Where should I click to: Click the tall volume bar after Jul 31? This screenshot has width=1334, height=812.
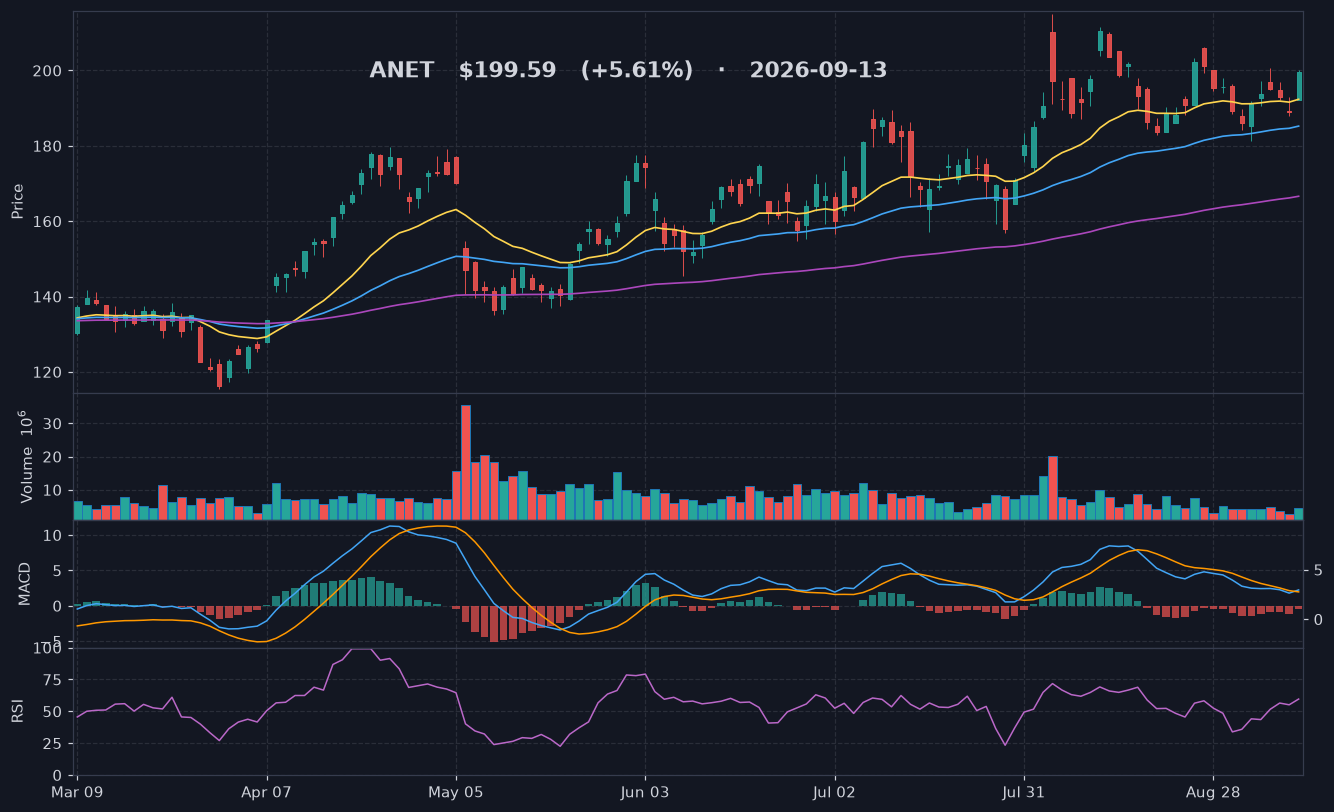pyautogui.click(x=1053, y=488)
